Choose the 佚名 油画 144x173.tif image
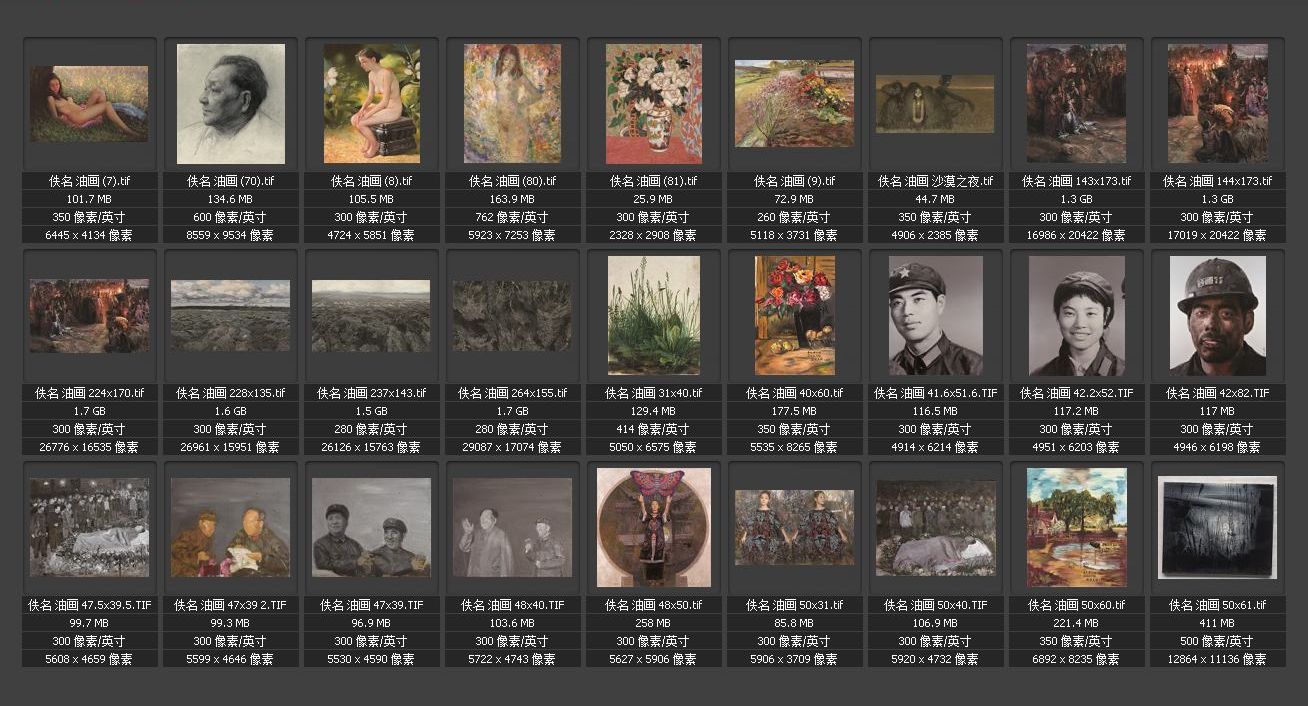The width and height of the screenshot is (1308, 706). (x=1217, y=104)
